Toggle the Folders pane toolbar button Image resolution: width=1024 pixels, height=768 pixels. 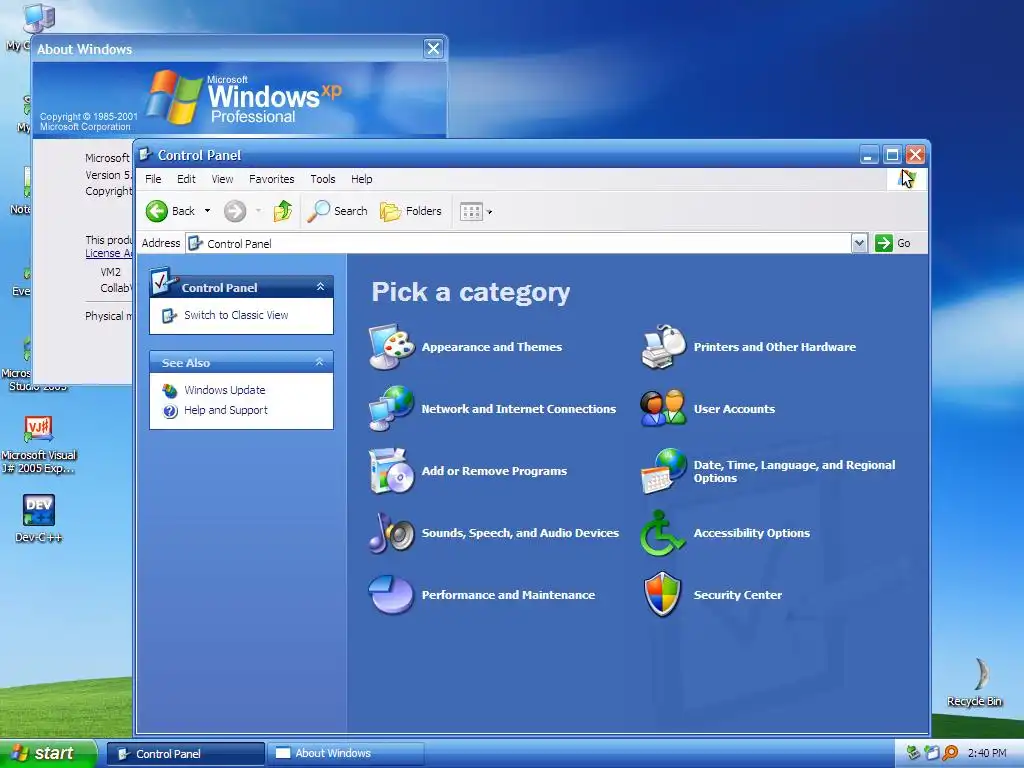point(411,211)
